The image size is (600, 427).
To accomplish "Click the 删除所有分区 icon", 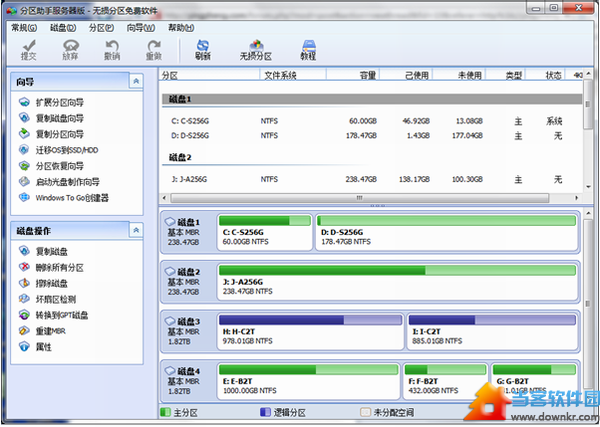I will pos(24,267).
